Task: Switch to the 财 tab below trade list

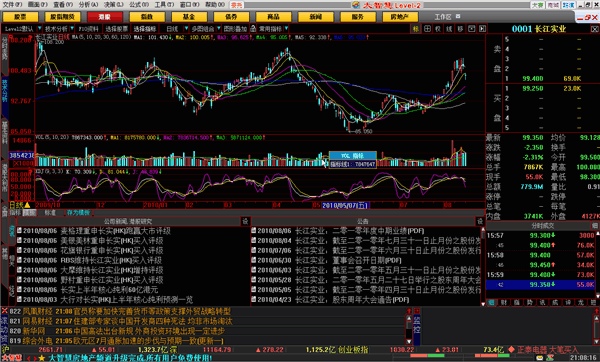Action: point(504,302)
